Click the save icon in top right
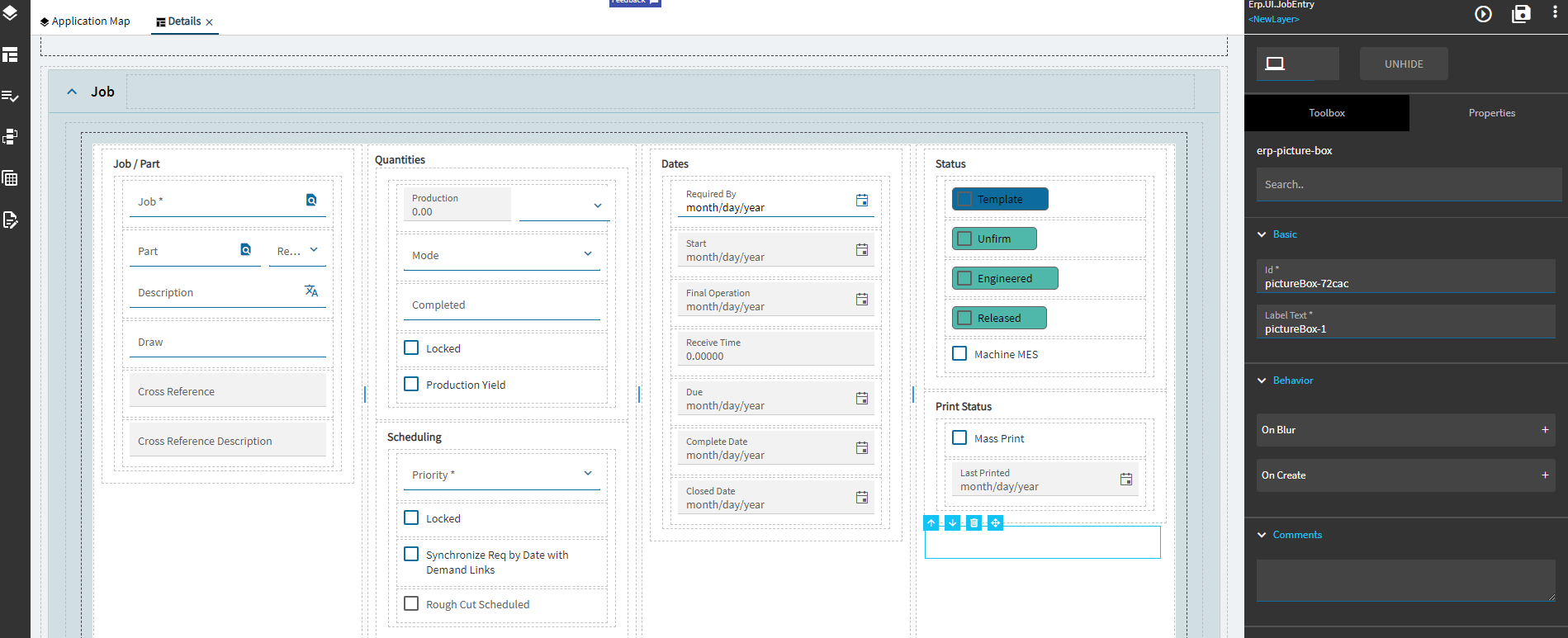This screenshot has height=638, width=1568. point(1521,14)
